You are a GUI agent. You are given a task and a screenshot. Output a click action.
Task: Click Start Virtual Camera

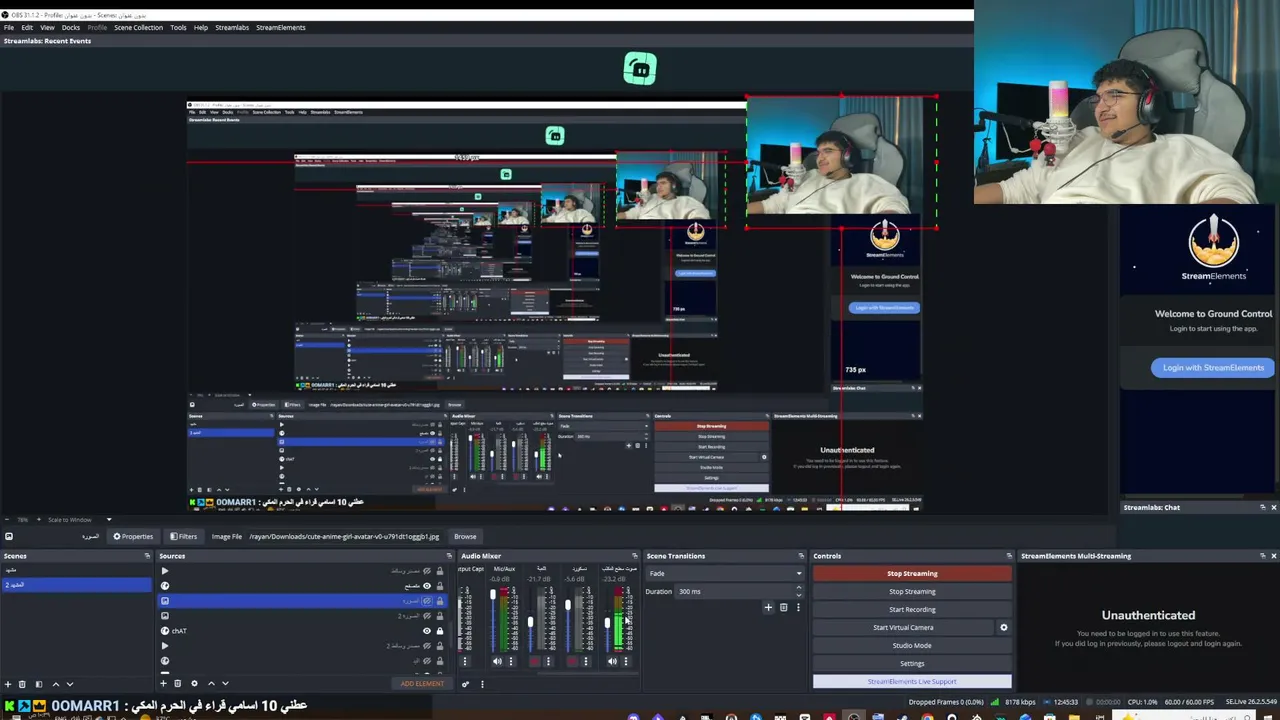[903, 627]
